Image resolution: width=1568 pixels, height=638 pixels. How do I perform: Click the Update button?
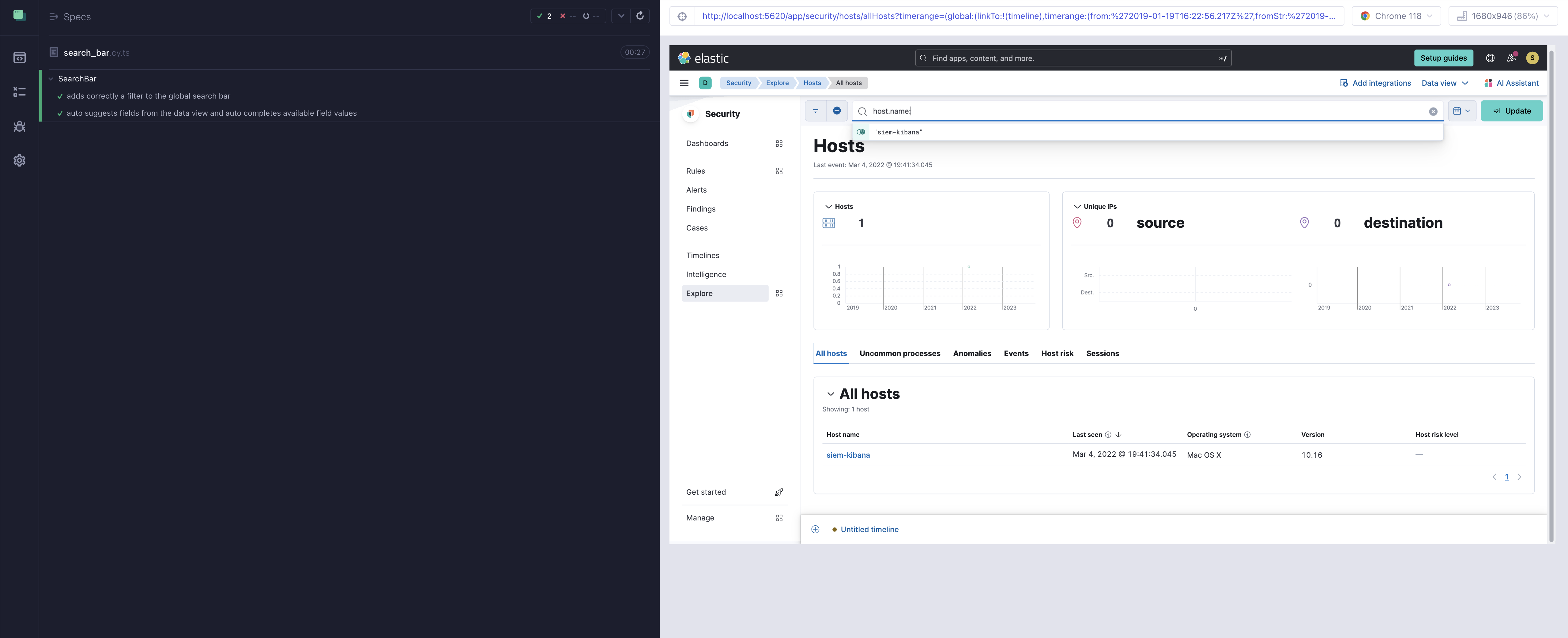click(x=1511, y=111)
